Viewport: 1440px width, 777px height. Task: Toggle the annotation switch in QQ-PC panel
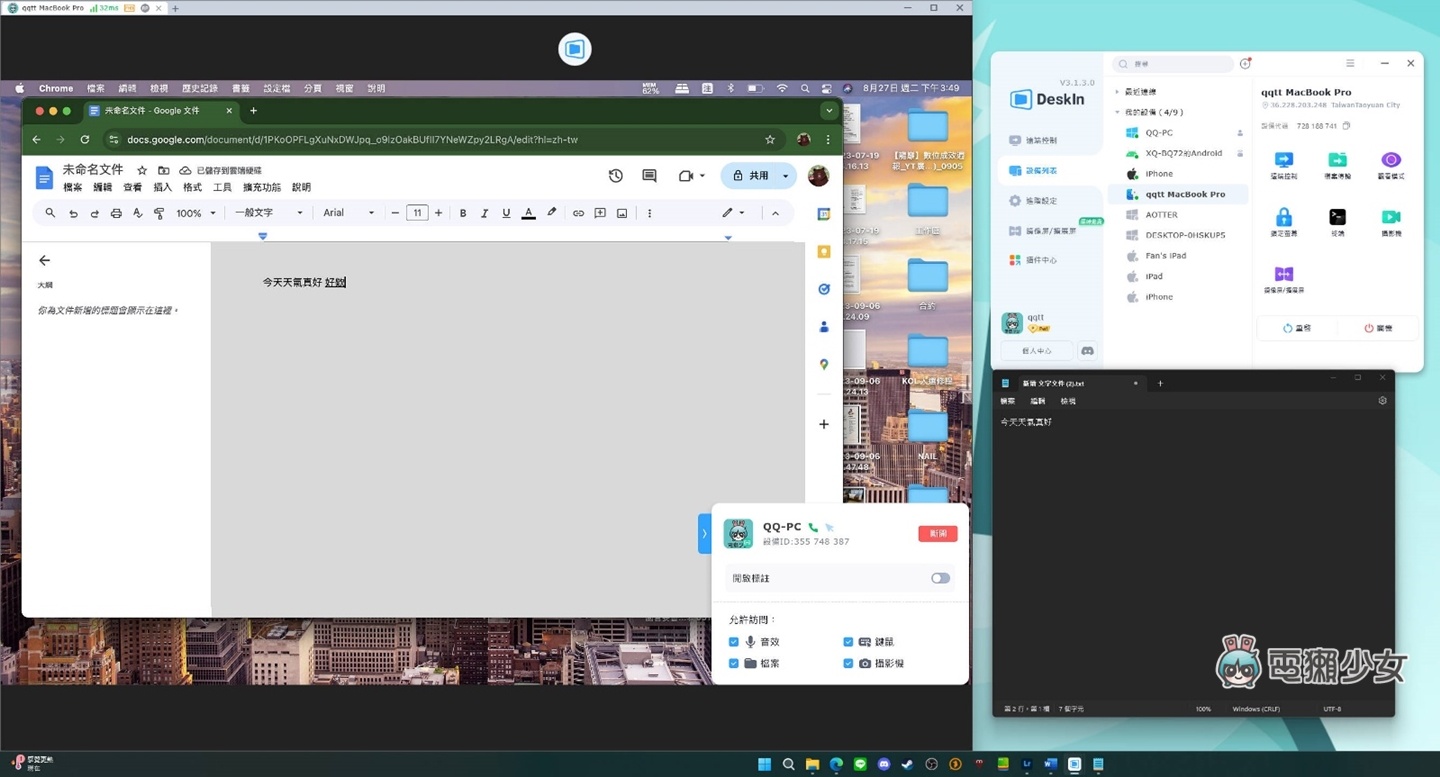[940, 578]
